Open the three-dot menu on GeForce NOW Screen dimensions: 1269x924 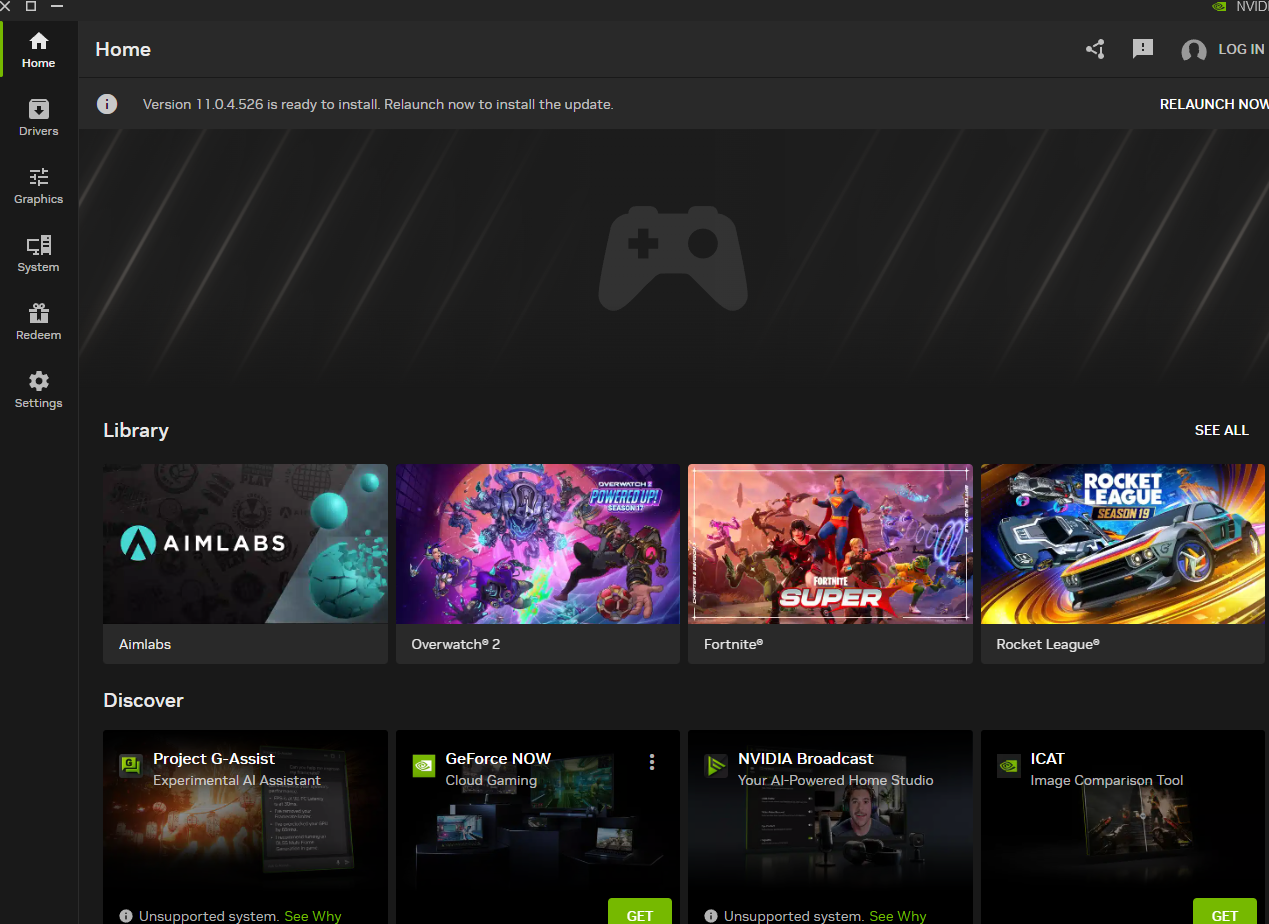(x=652, y=762)
